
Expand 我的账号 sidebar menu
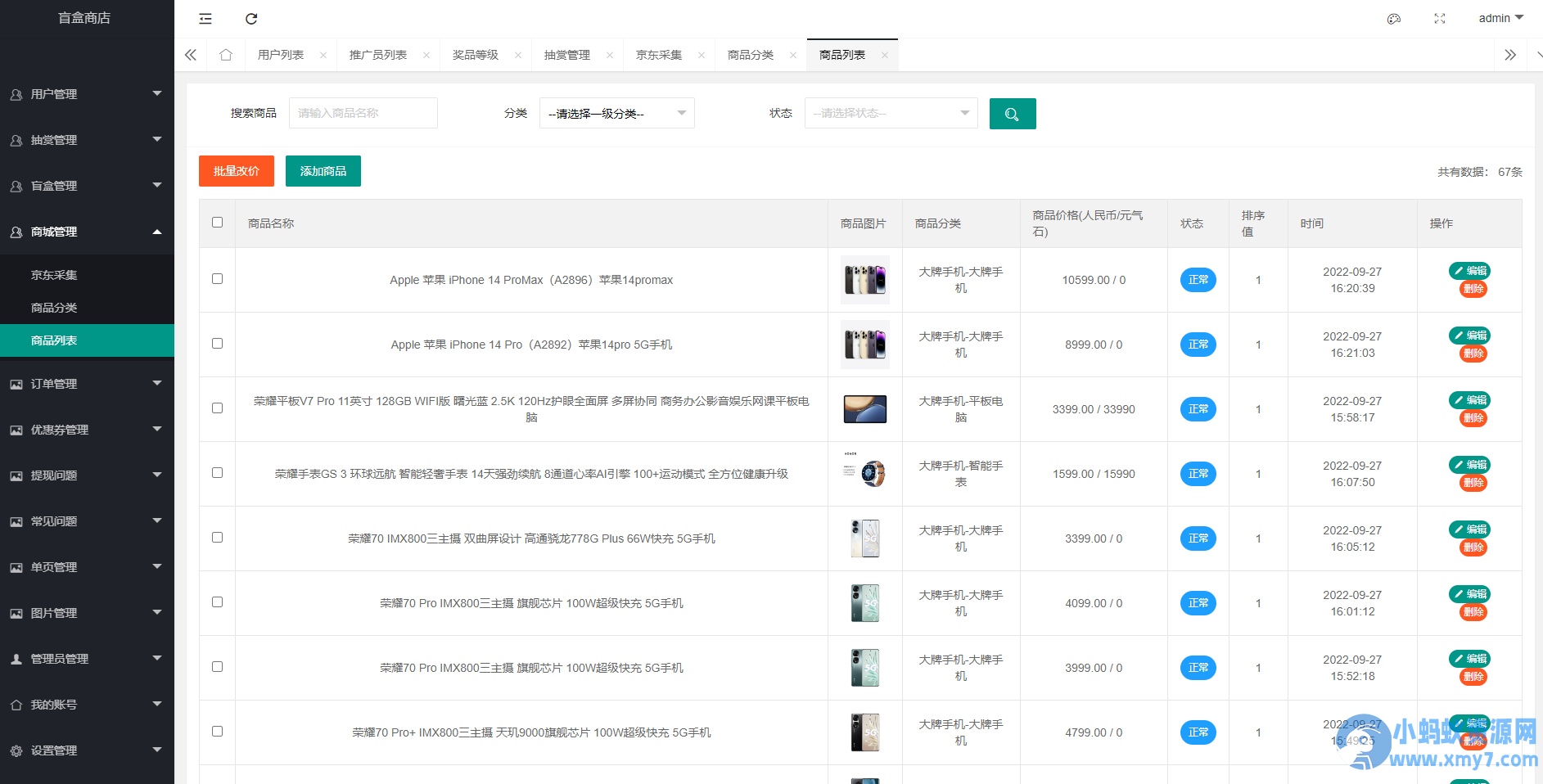pyautogui.click(x=87, y=705)
